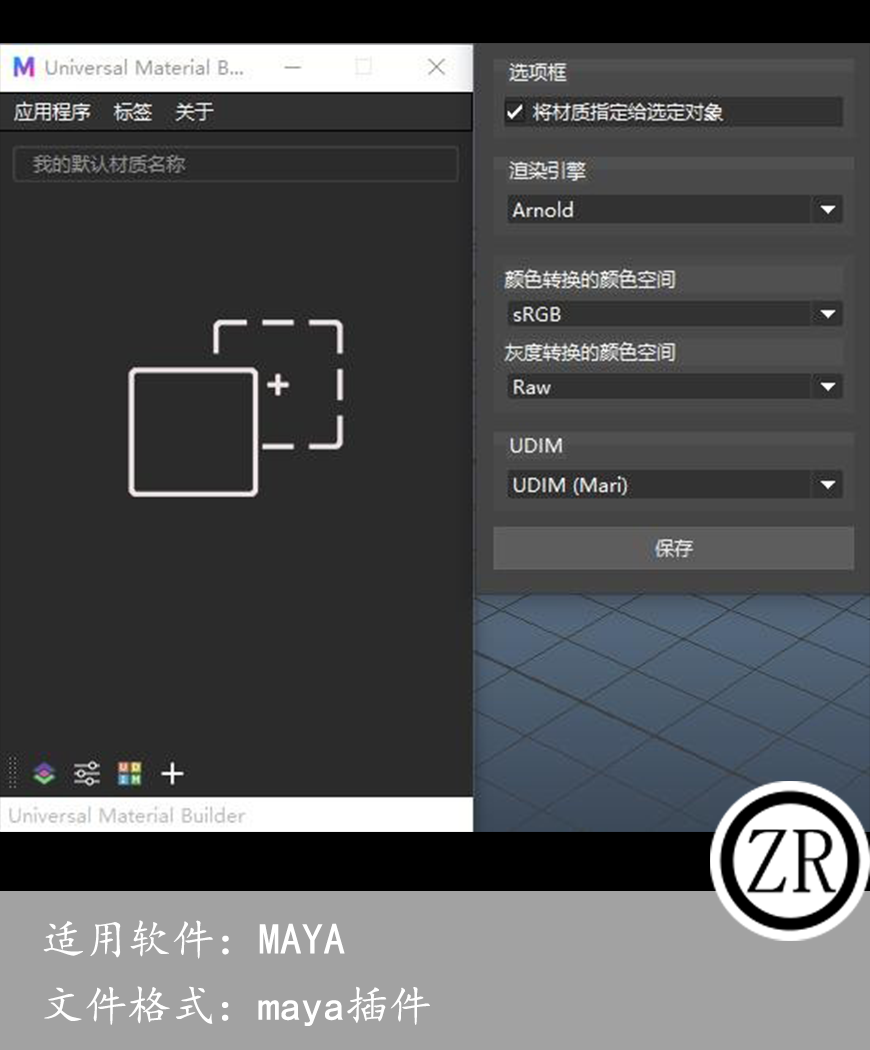Expand the UDIM (Mari) dropdown

coord(672,485)
